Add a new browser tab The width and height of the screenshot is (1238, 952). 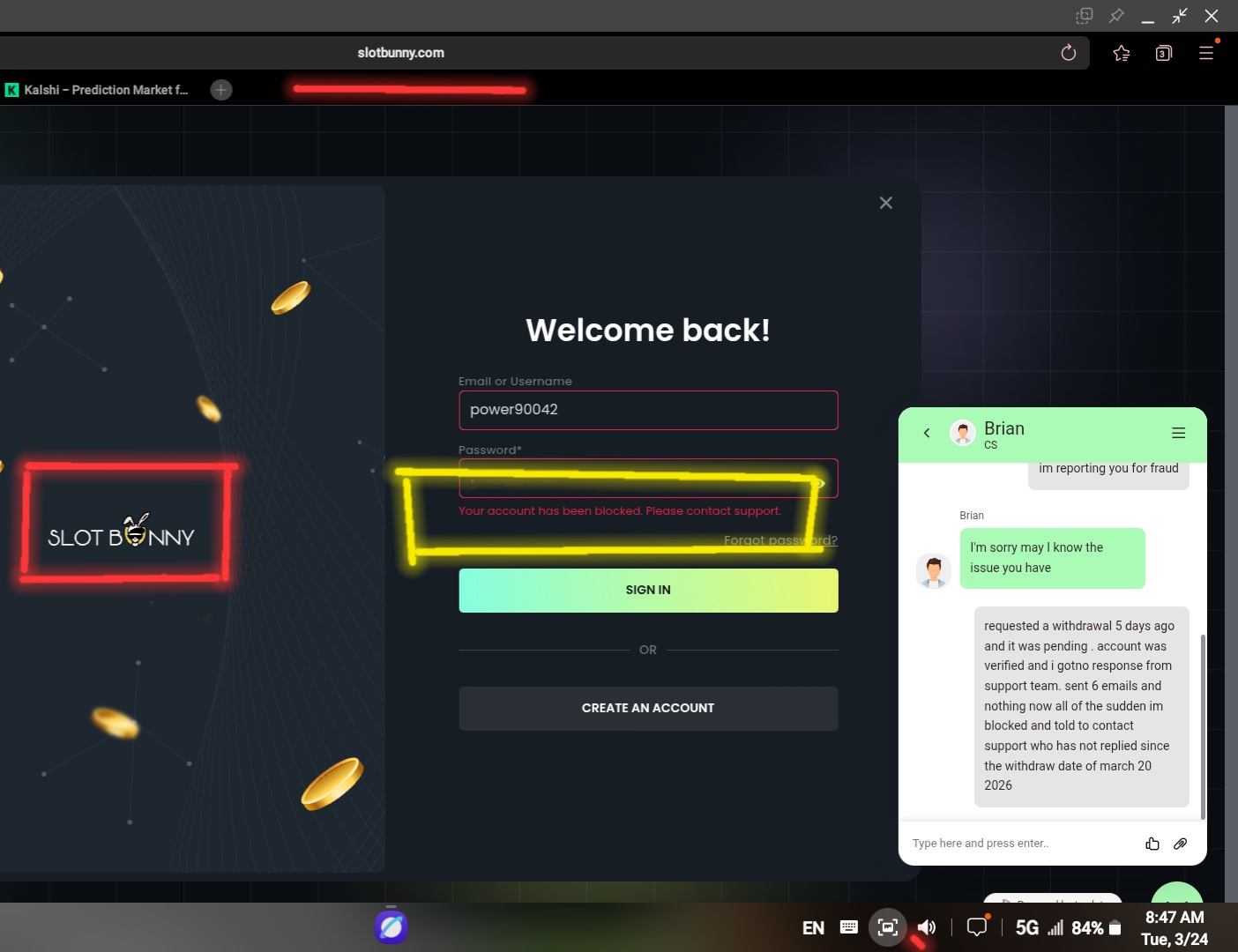[221, 90]
